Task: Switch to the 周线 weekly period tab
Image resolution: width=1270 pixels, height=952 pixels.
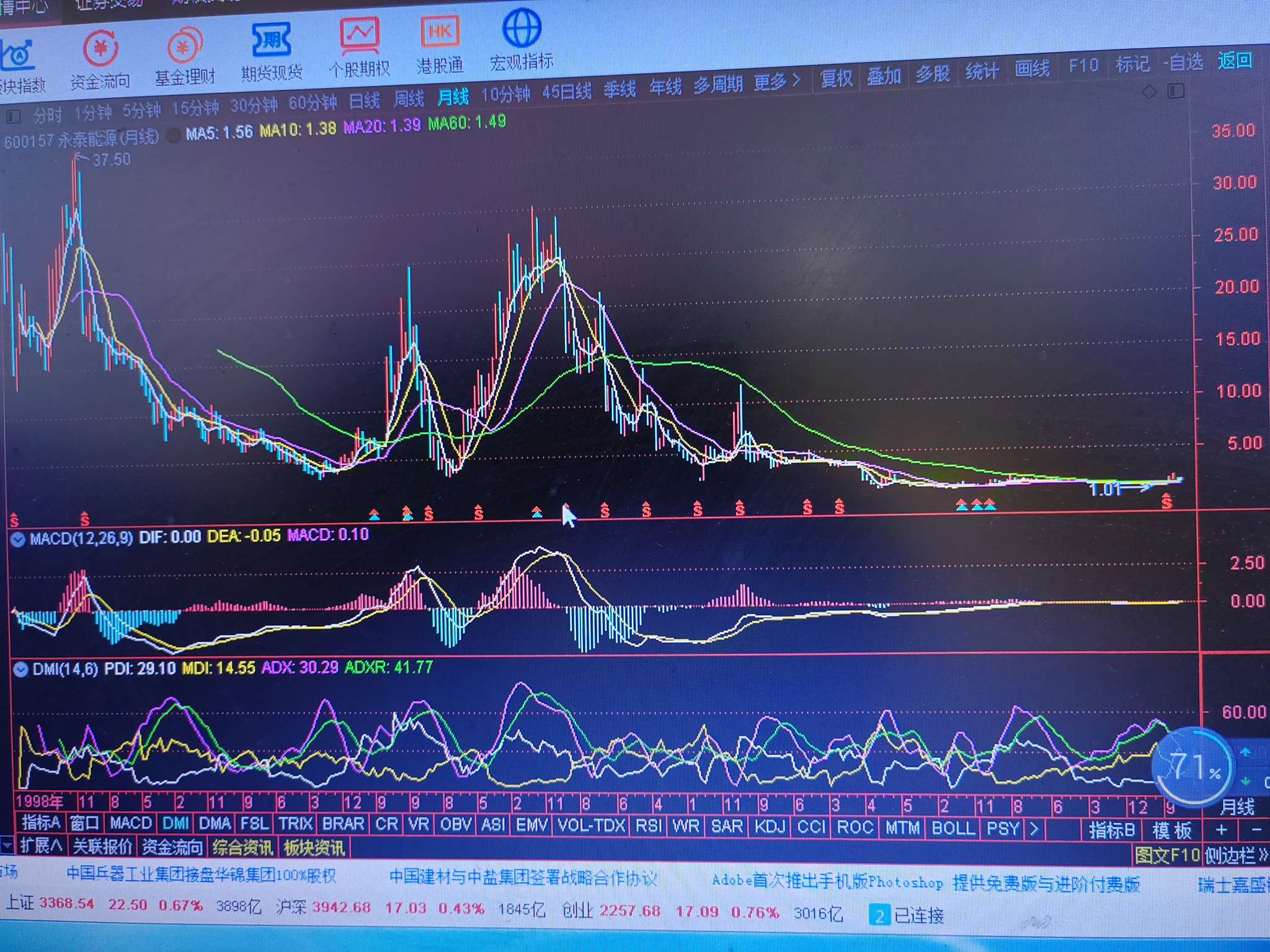Action: 409,99
